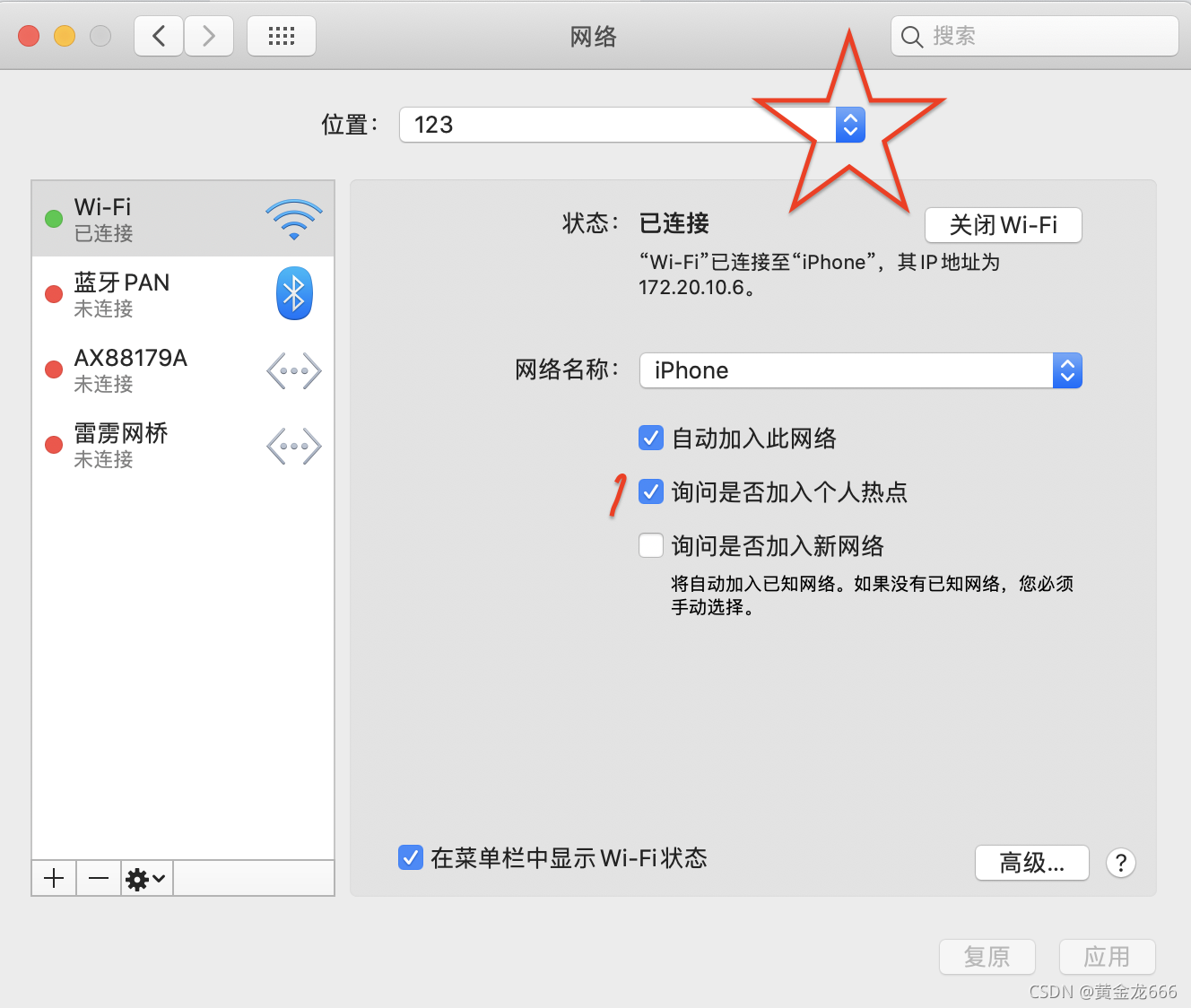The image size is (1191, 1008).
Task: Select 蓝牙 PAN service in sidebar
Action: (183, 294)
